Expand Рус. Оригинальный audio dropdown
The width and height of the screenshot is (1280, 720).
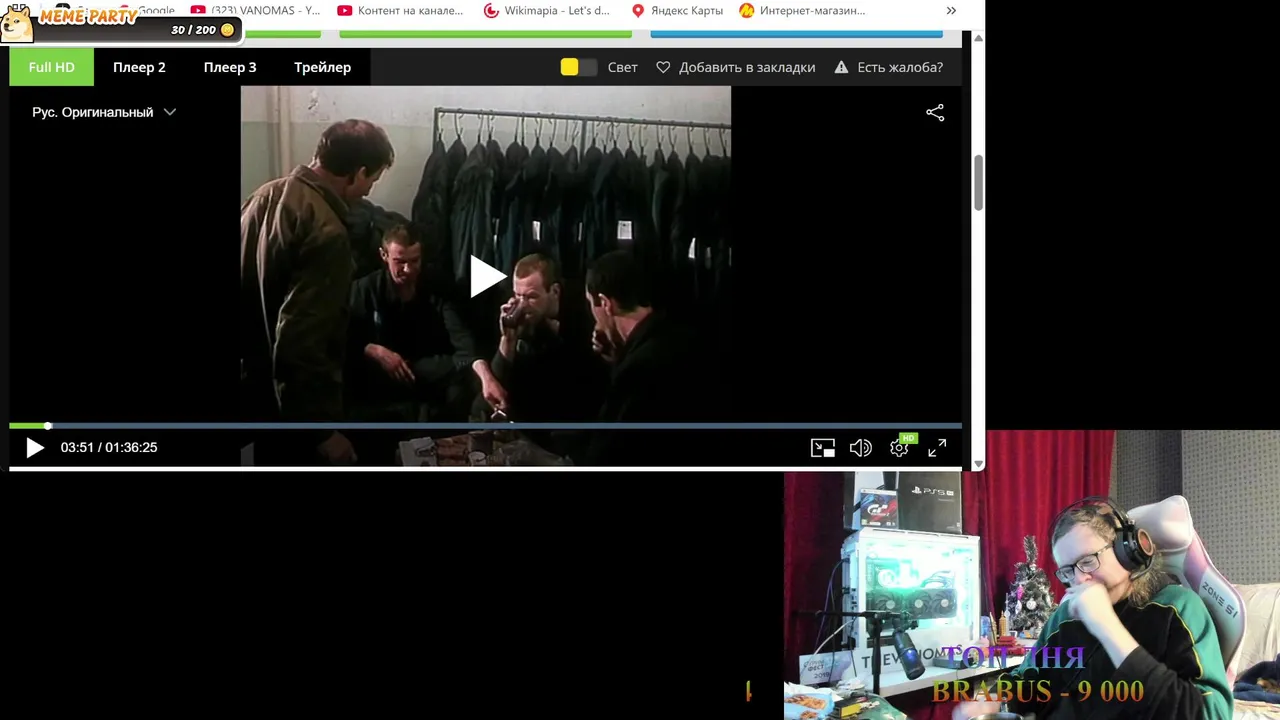(104, 112)
